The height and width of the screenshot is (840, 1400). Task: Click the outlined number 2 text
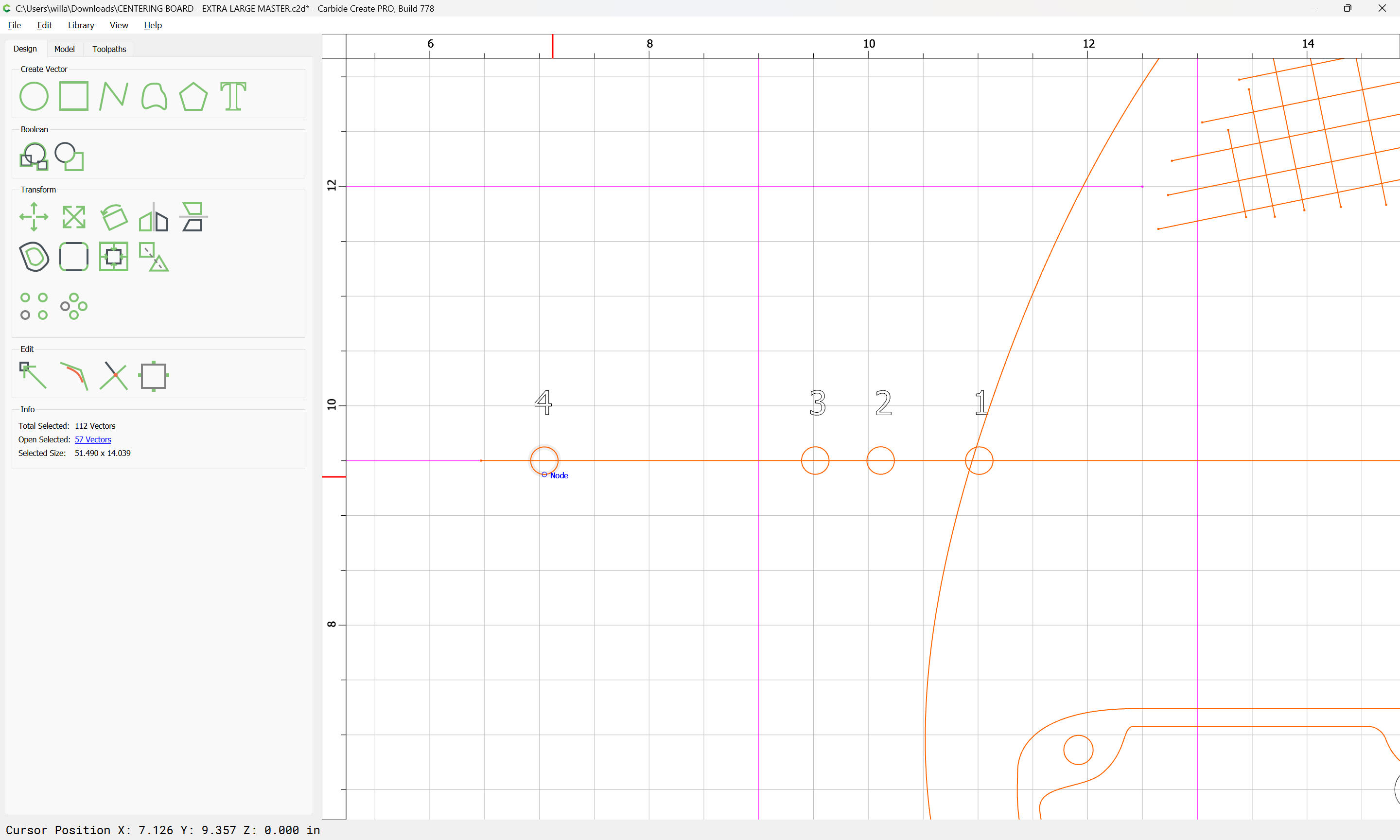tap(883, 403)
